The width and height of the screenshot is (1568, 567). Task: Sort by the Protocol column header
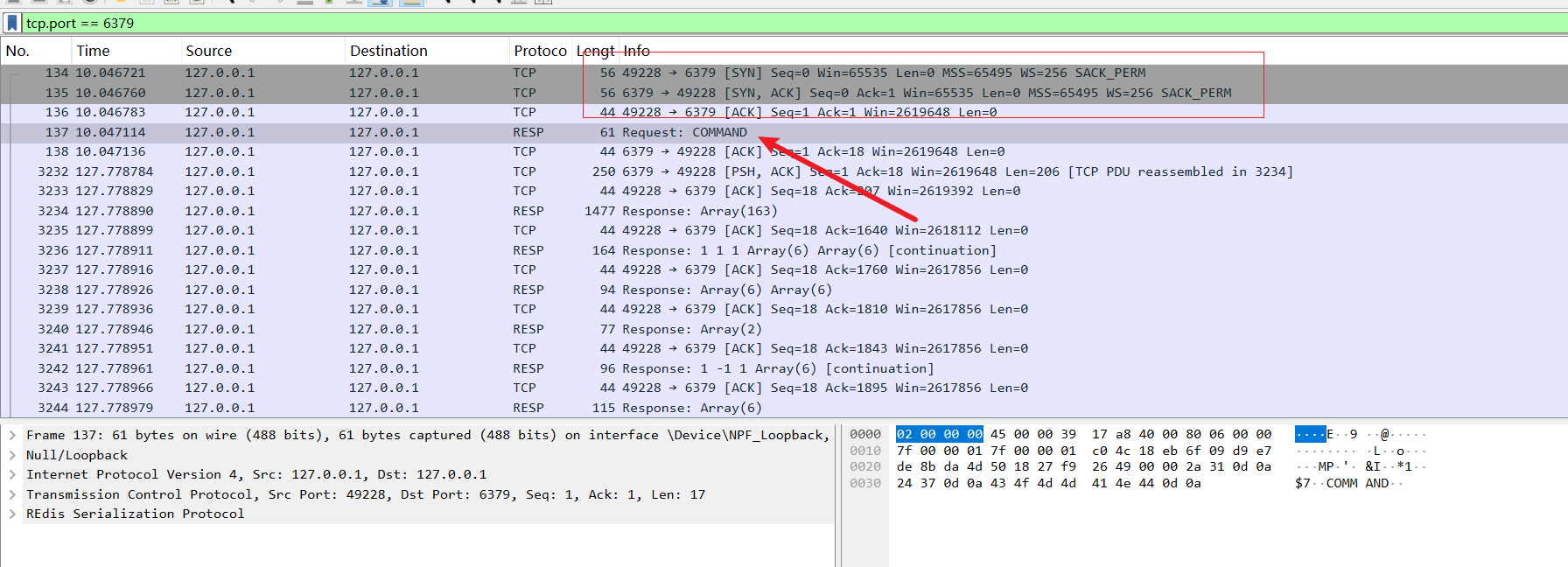click(540, 51)
